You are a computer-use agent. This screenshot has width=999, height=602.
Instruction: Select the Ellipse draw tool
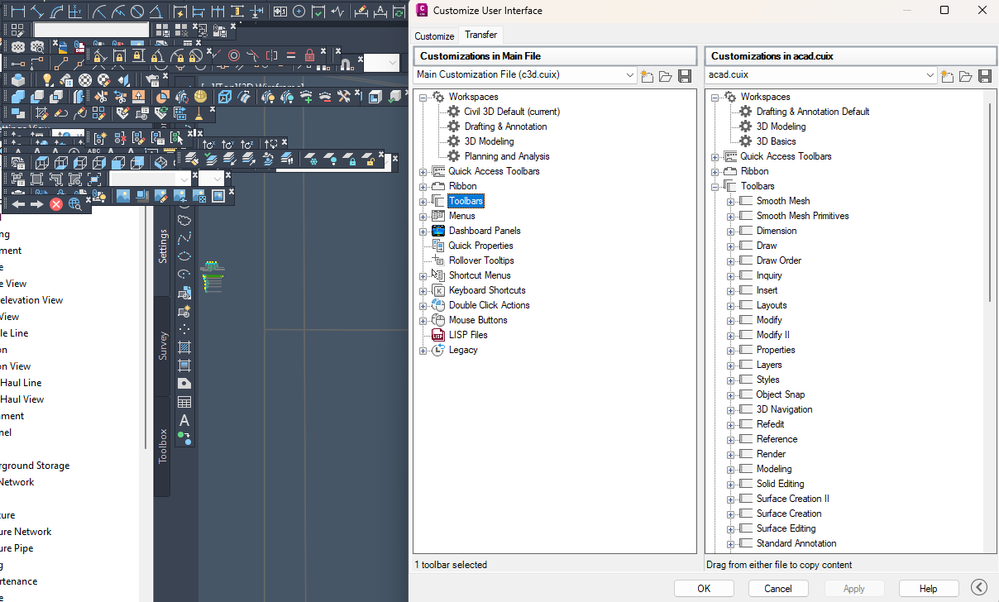pyautogui.click(x=184, y=256)
